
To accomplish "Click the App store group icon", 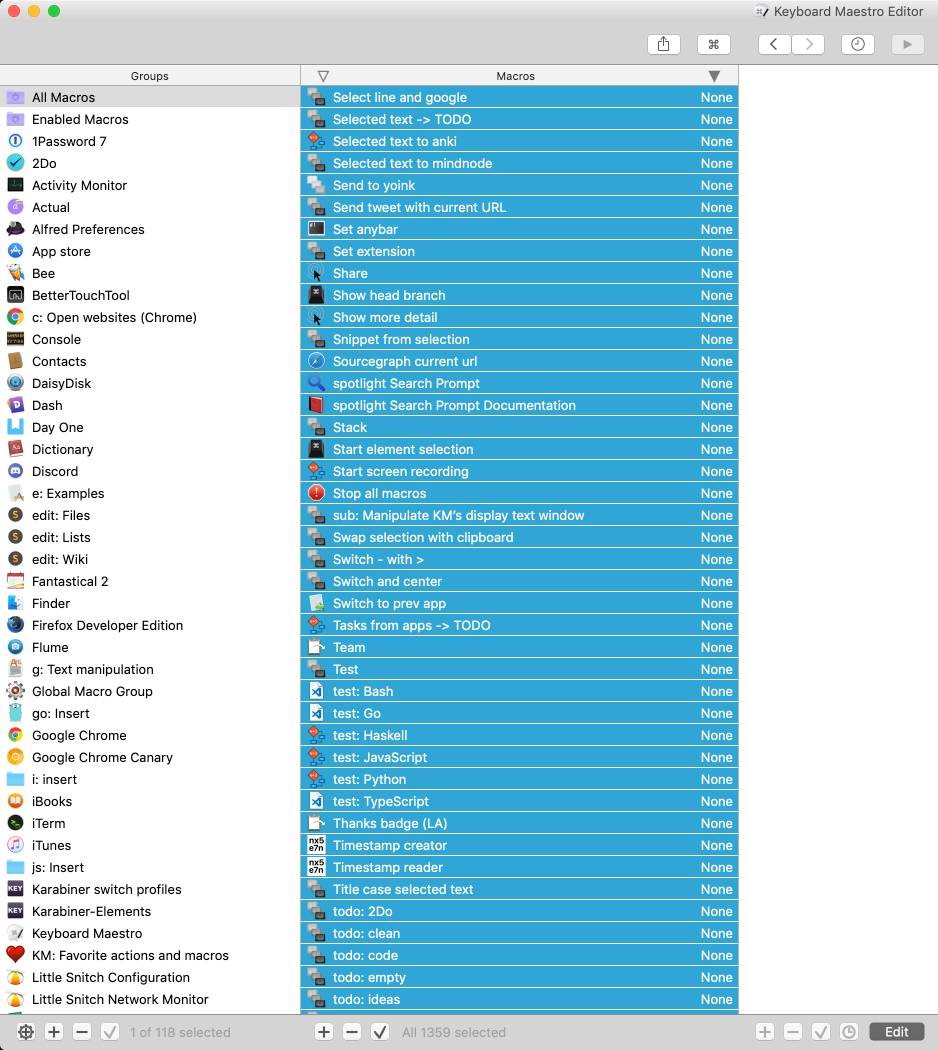I will coord(15,251).
